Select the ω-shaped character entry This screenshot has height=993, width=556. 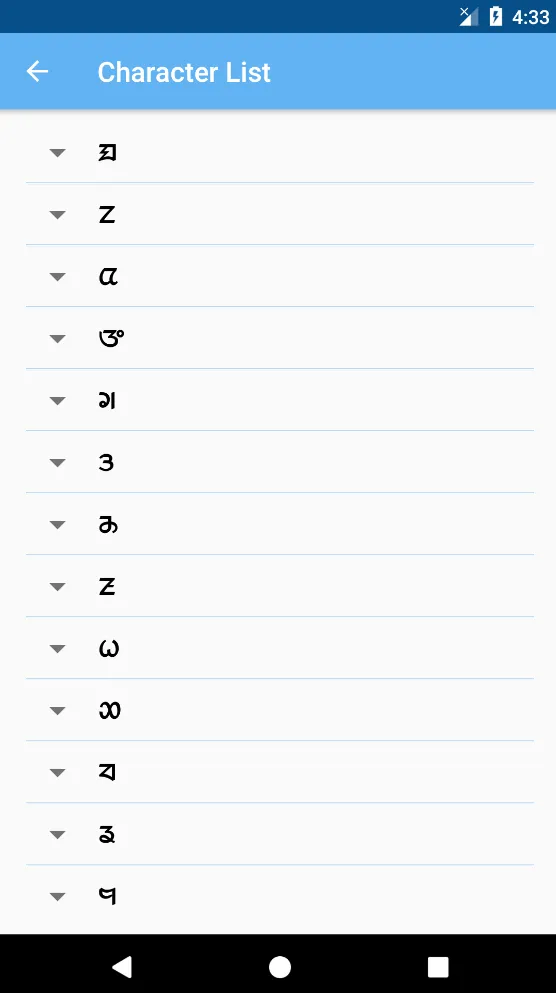pos(108,649)
